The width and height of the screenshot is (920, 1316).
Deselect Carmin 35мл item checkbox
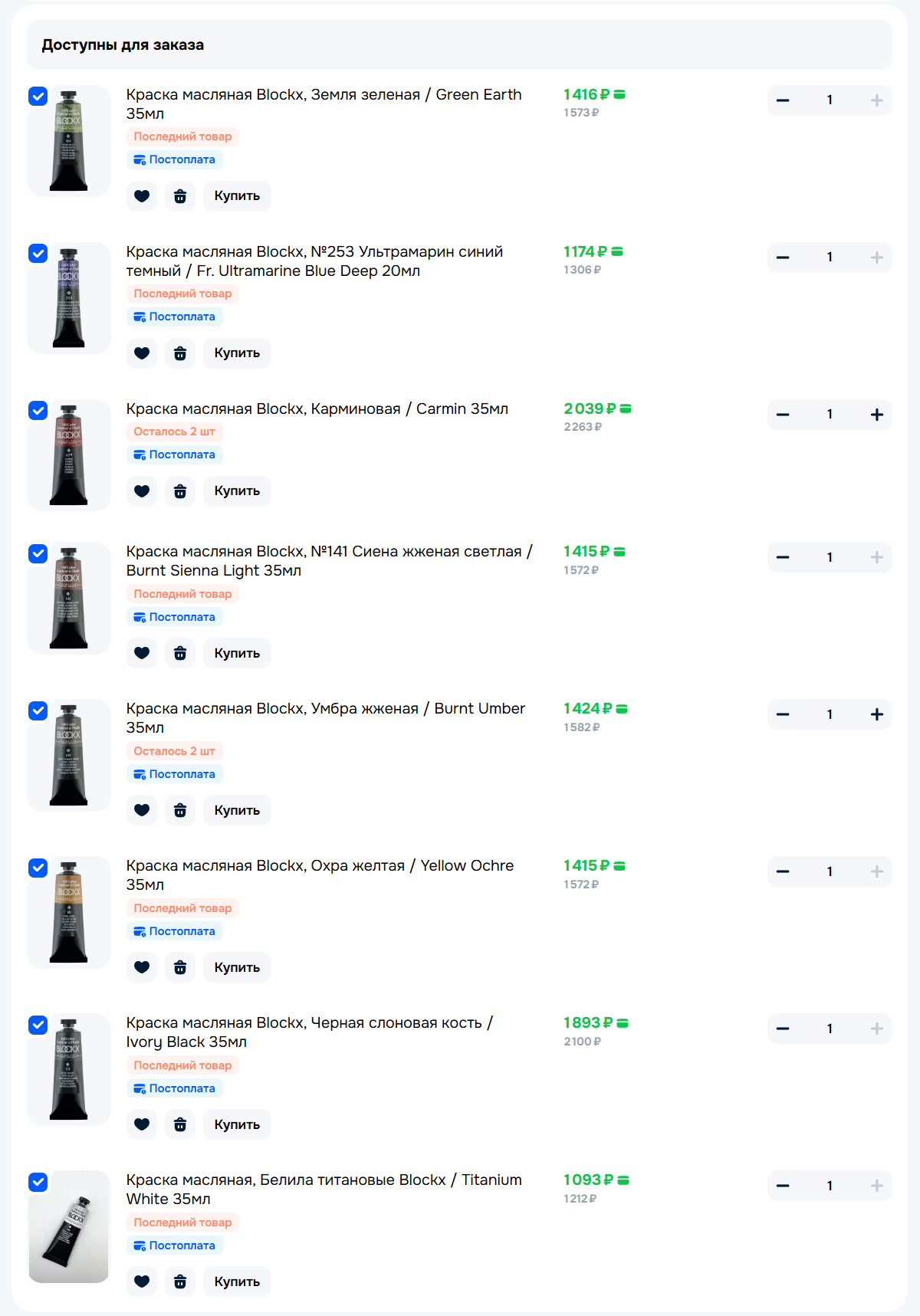[x=38, y=410]
